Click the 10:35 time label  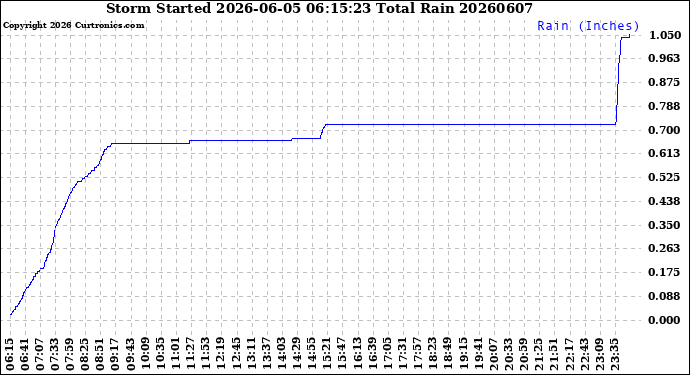[160, 355]
